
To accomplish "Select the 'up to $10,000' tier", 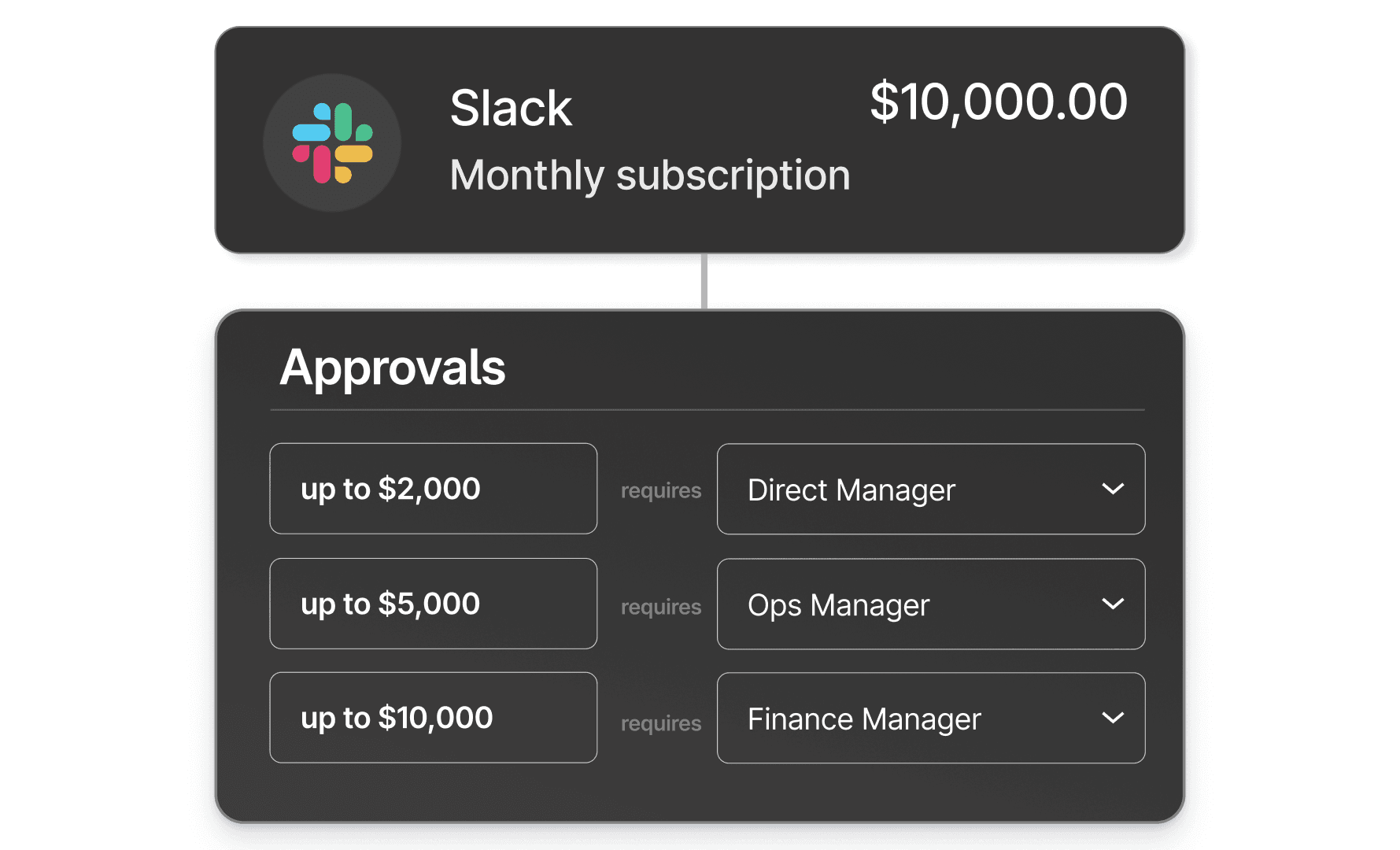I will [x=433, y=718].
